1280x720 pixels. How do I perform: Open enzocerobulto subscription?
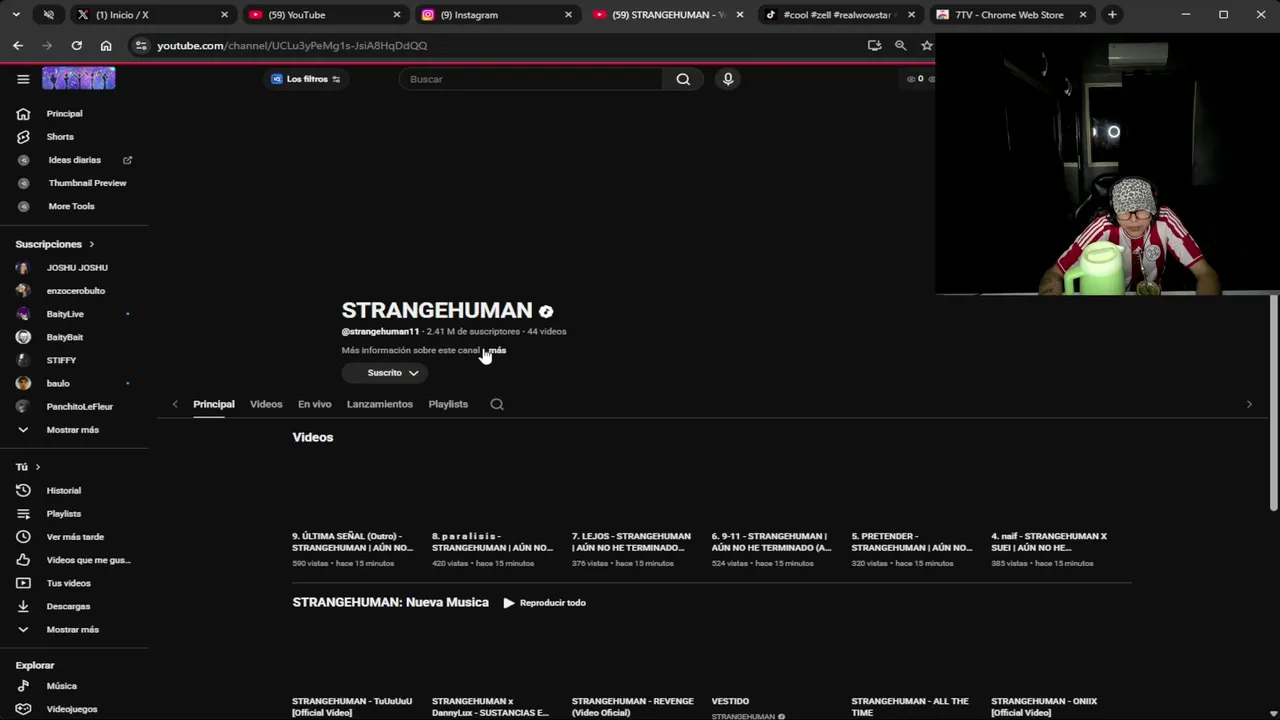[x=74, y=291]
